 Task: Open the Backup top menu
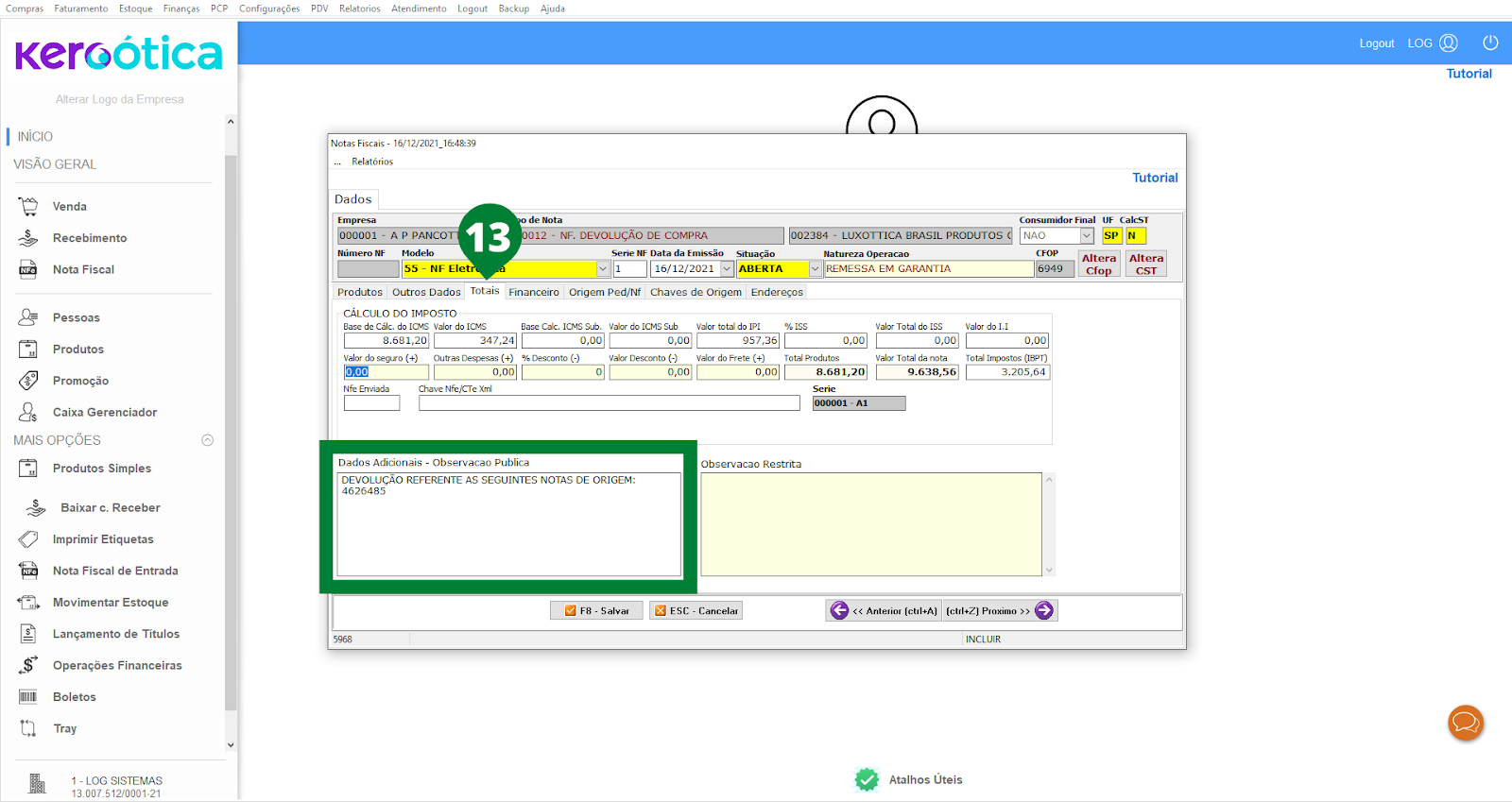[514, 9]
